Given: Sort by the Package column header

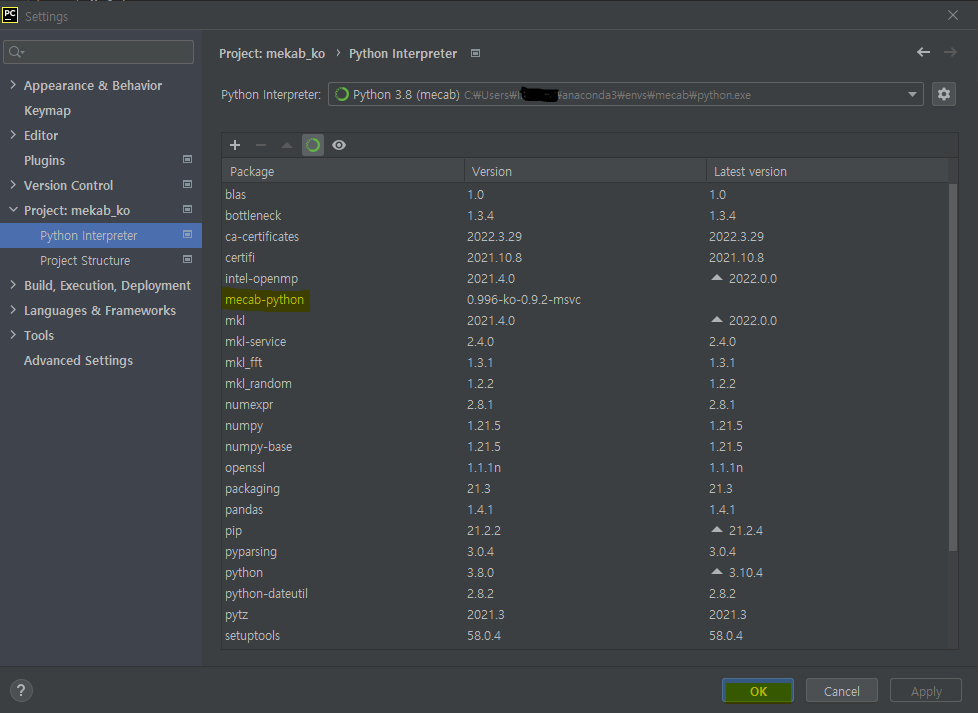Looking at the screenshot, I should pyautogui.click(x=343, y=171).
